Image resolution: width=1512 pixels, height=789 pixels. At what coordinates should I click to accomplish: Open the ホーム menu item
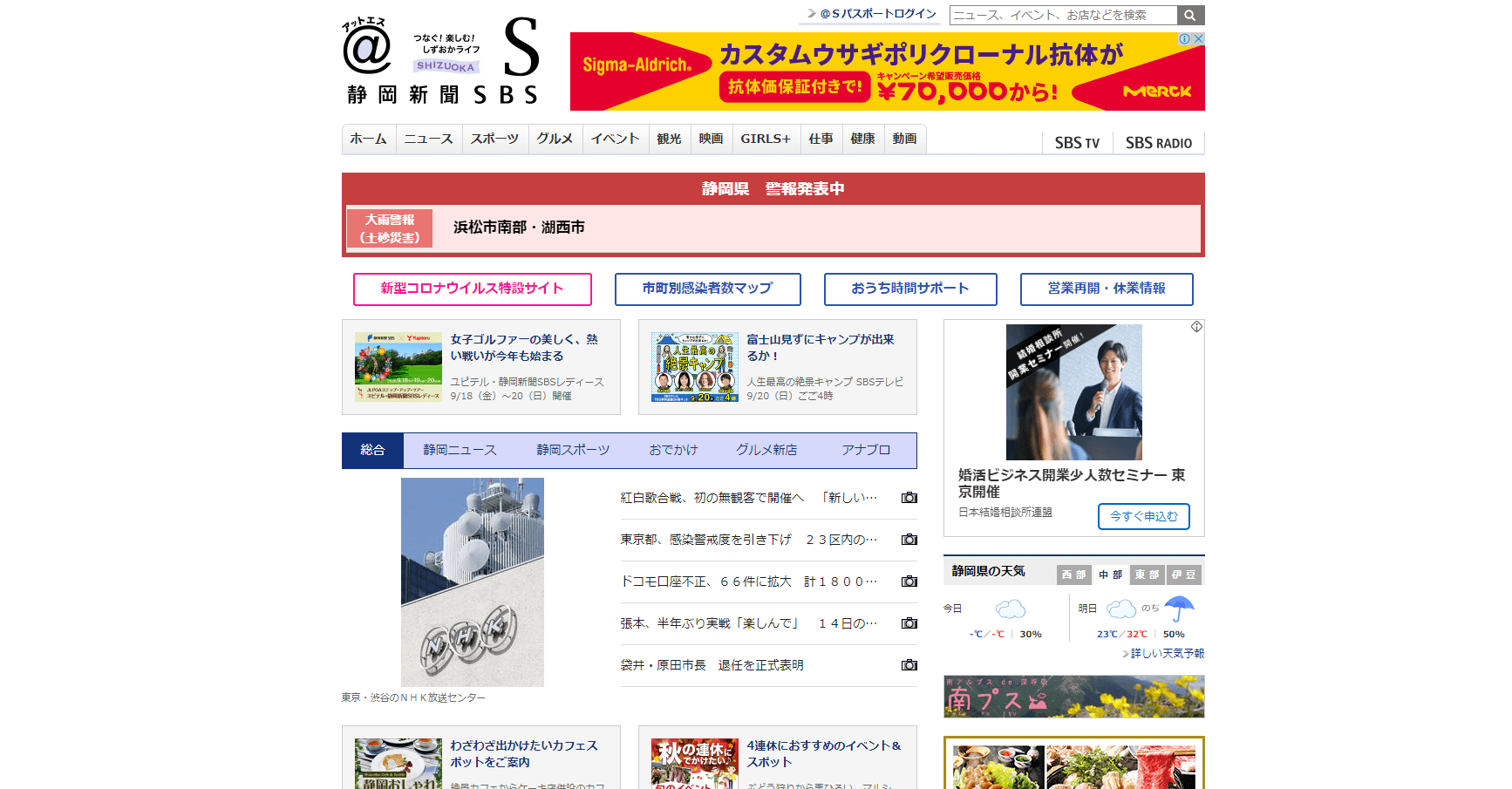pos(369,139)
